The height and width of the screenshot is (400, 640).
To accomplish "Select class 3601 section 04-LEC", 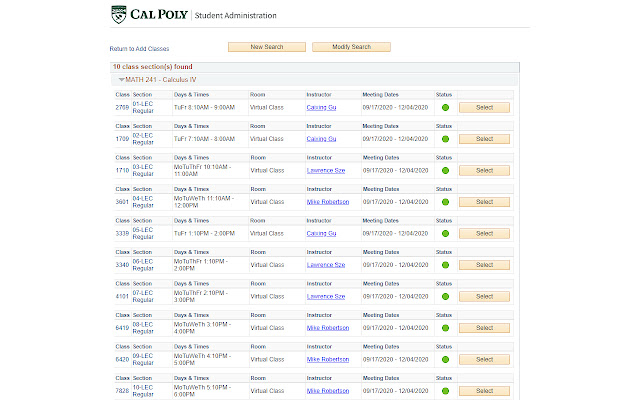I will (484, 202).
